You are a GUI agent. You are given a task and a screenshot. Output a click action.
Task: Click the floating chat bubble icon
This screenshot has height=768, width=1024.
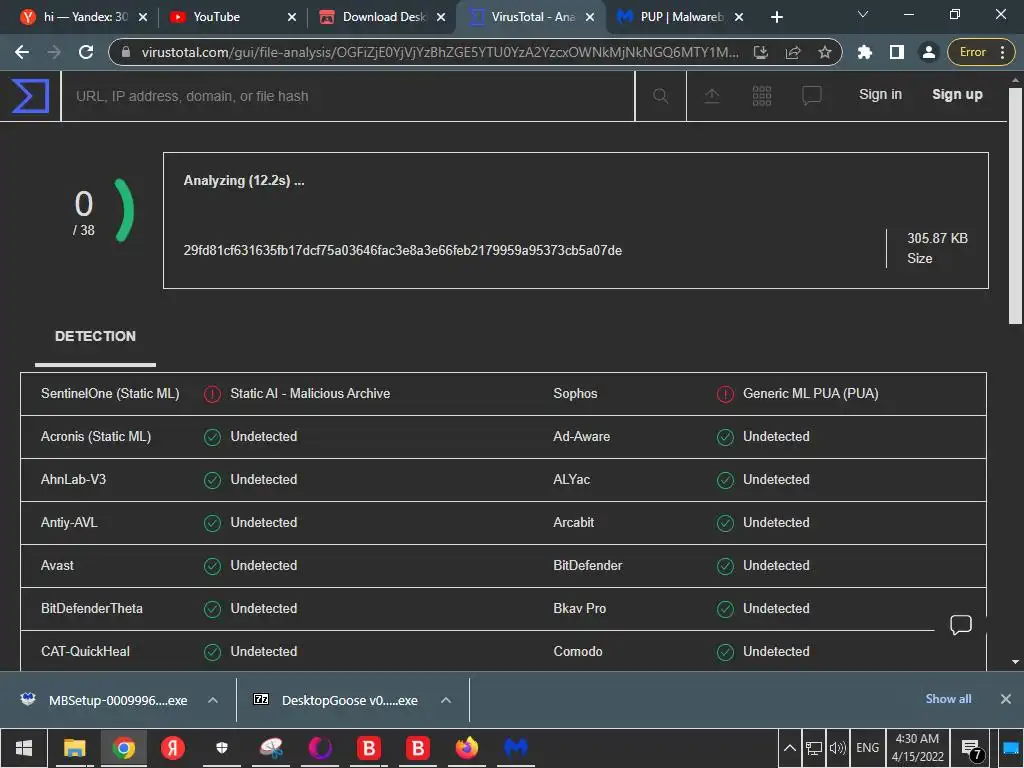pos(961,625)
